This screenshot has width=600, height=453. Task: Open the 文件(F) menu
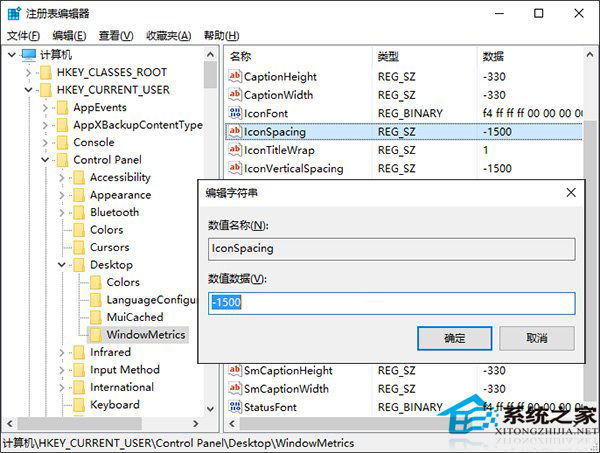point(23,36)
